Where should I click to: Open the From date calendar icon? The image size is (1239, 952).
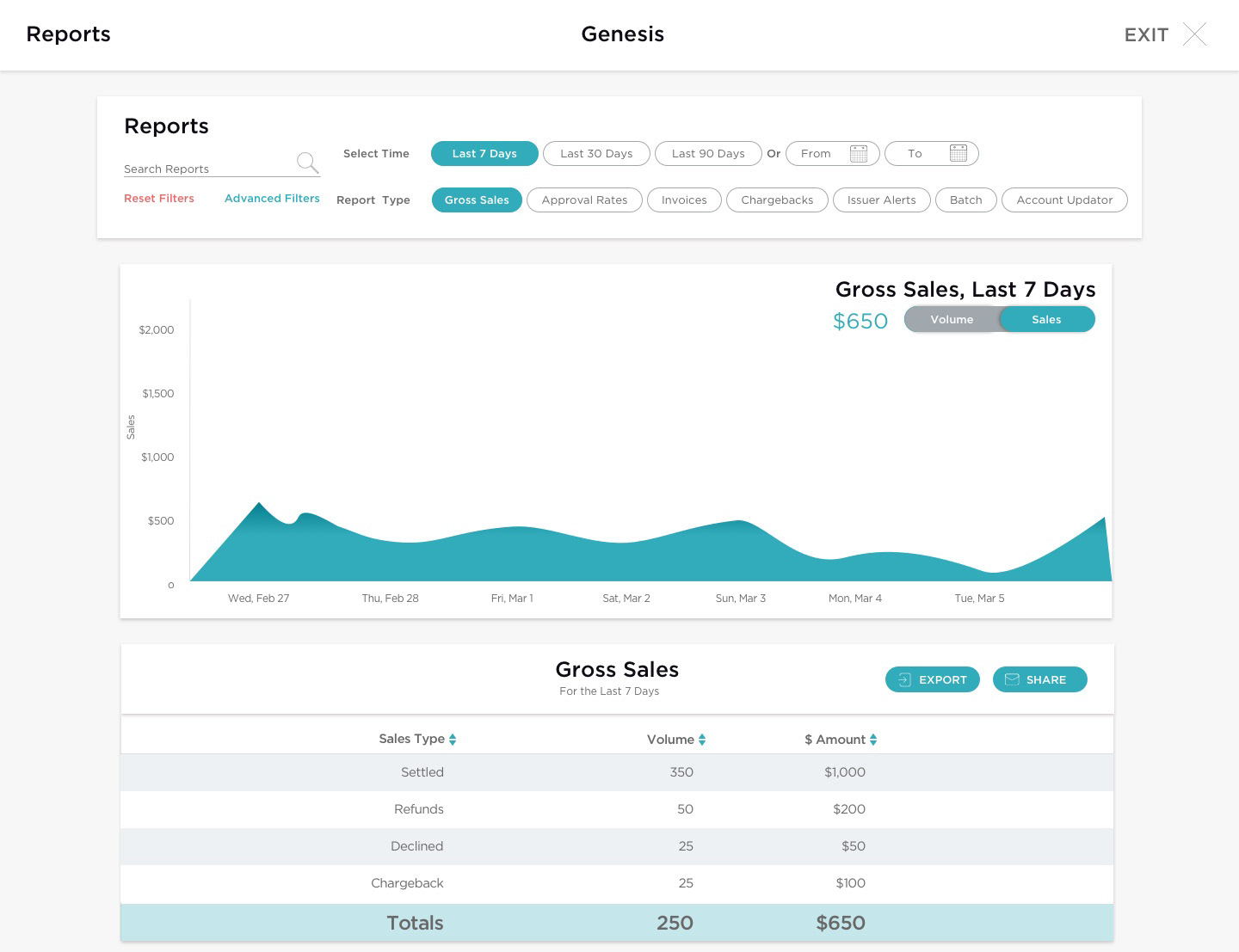tap(859, 153)
